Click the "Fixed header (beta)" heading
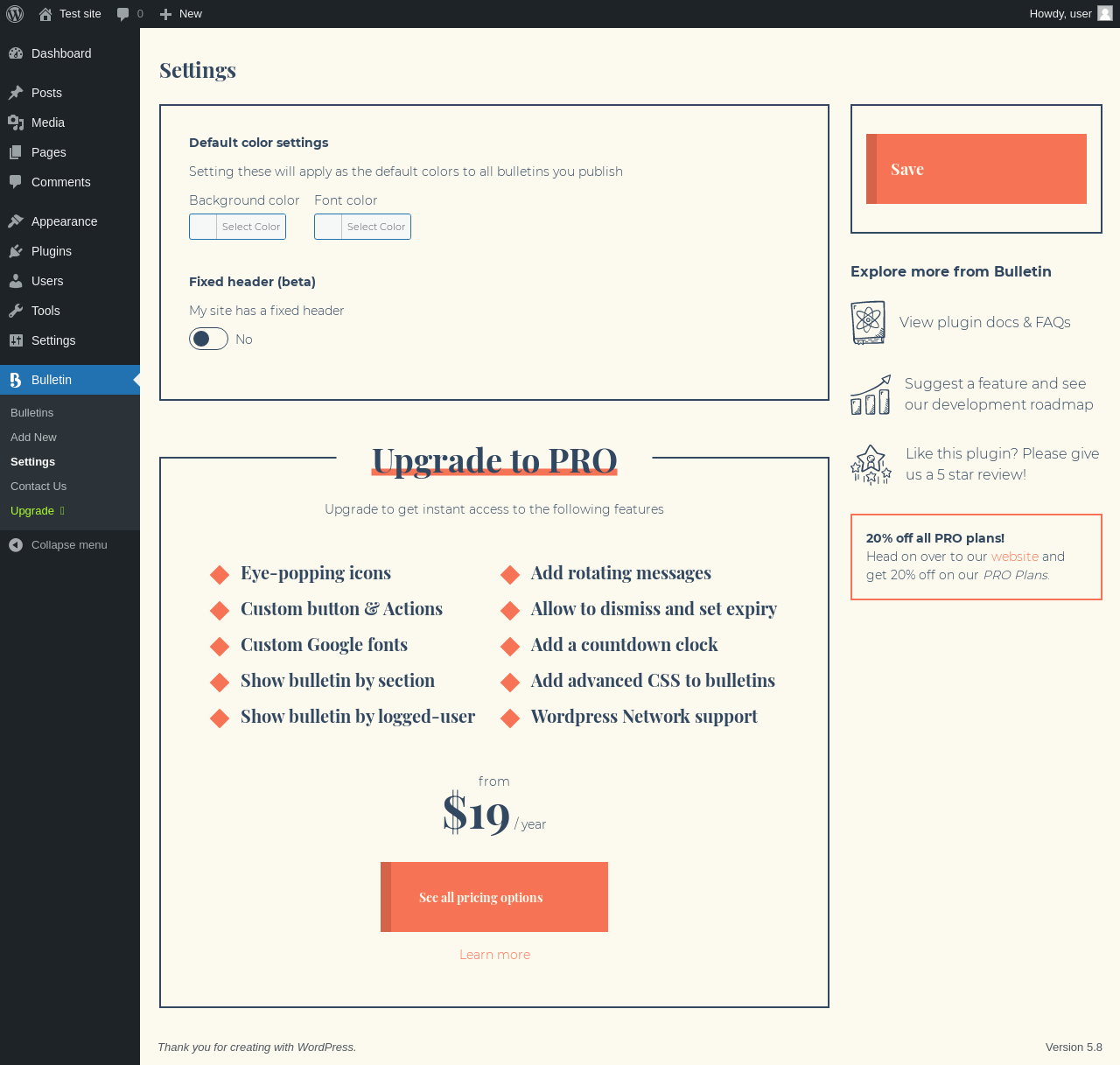This screenshot has height=1065, width=1120. pyautogui.click(x=252, y=282)
